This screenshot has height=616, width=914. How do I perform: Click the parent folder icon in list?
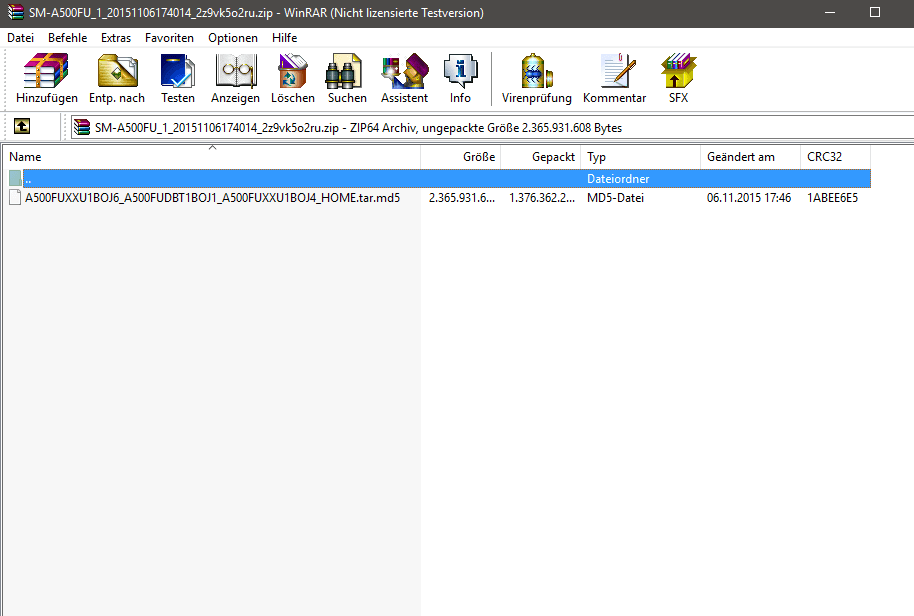(15, 178)
